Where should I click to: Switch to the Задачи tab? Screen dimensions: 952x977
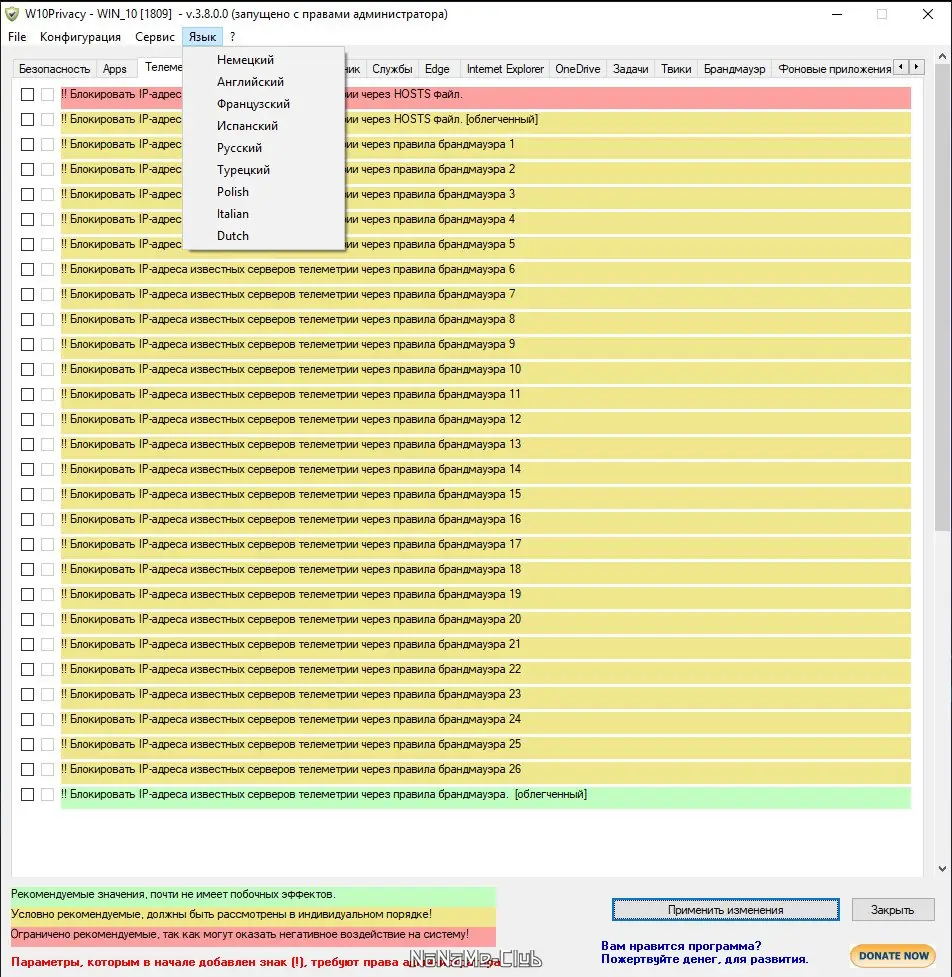pos(631,69)
